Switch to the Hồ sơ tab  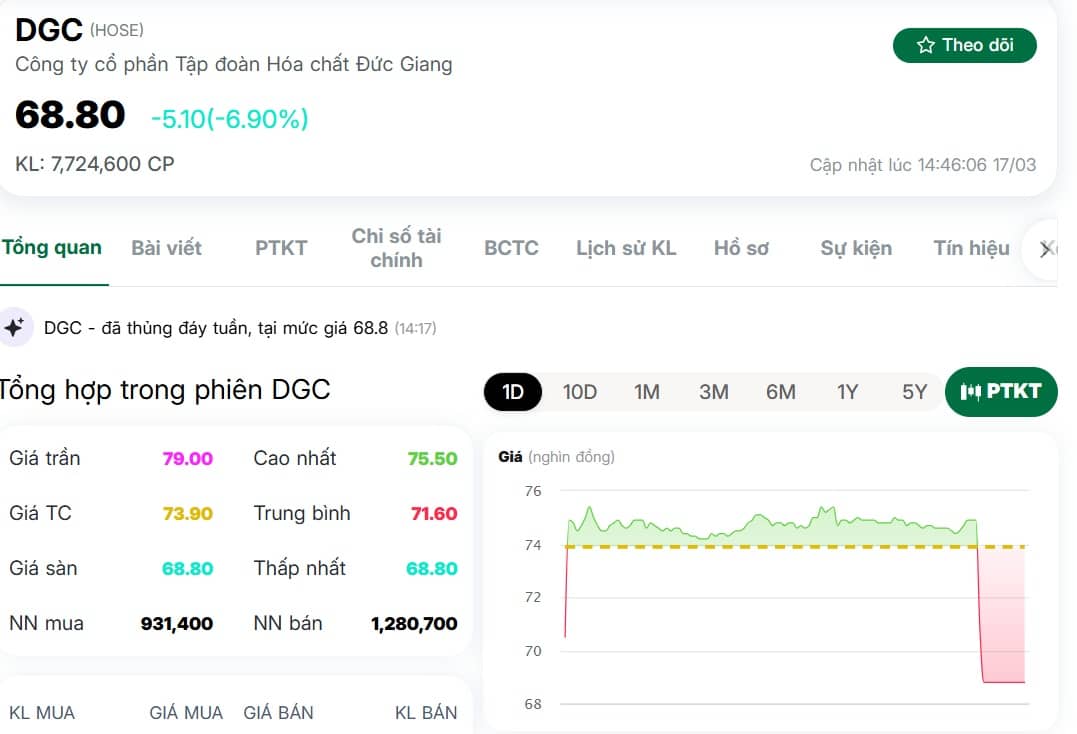(742, 248)
